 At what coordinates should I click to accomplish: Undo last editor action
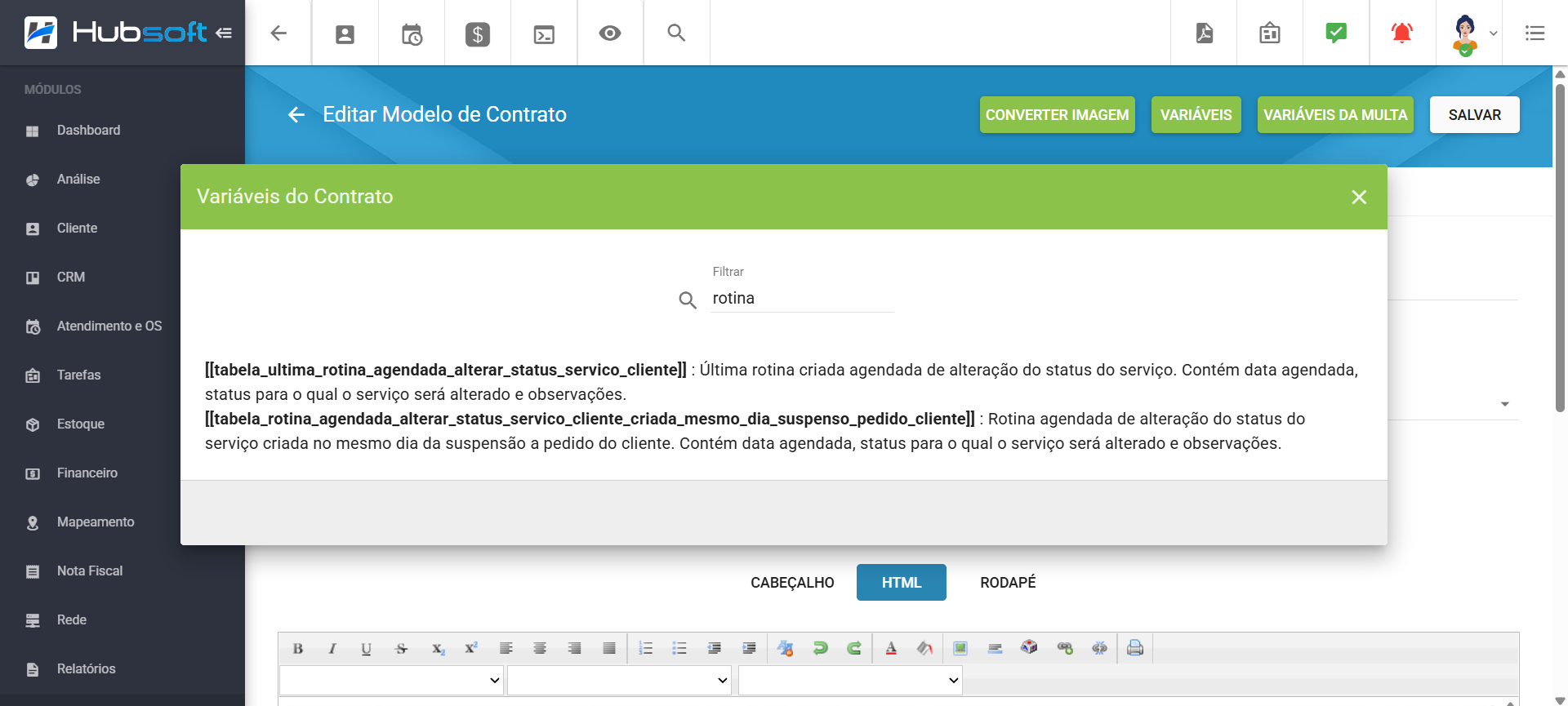(820, 648)
